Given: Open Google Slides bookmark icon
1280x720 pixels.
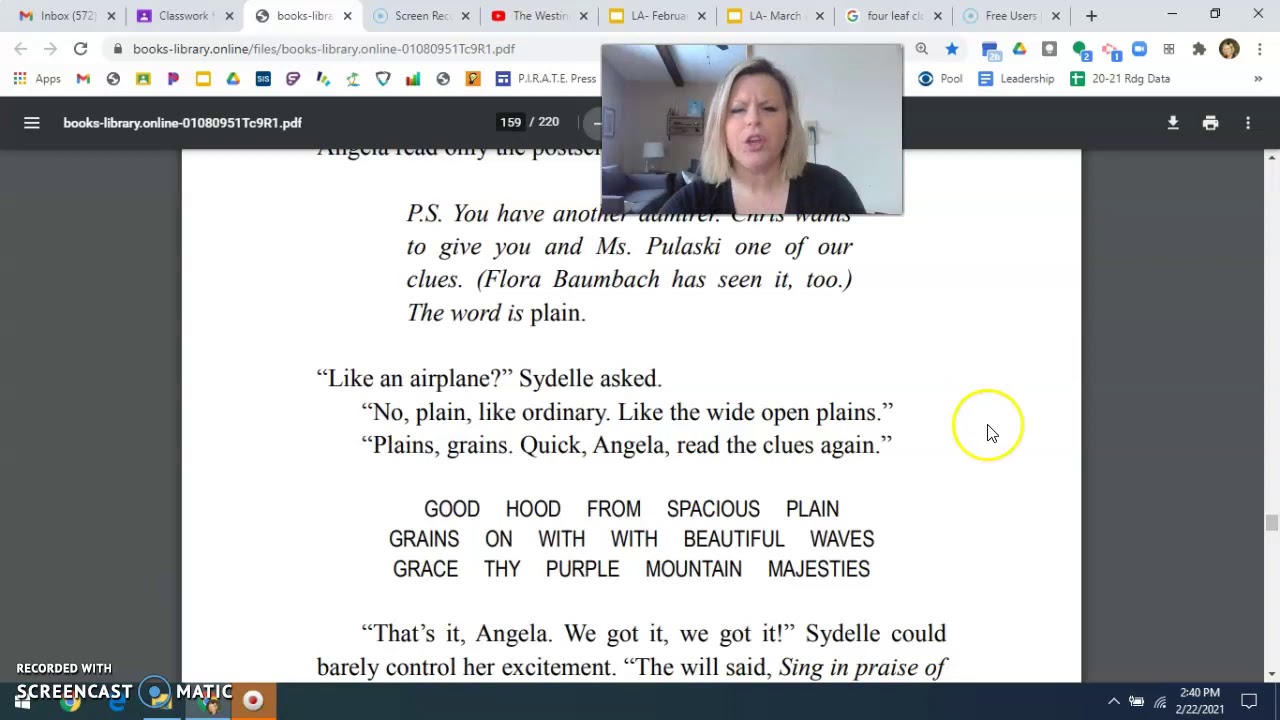Looking at the screenshot, I should pyautogui.click(x=203, y=79).
